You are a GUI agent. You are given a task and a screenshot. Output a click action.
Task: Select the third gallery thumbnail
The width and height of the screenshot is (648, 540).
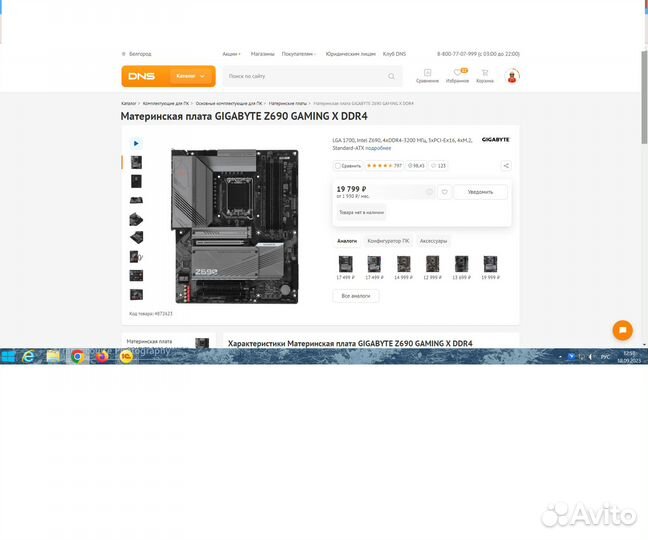136,200
